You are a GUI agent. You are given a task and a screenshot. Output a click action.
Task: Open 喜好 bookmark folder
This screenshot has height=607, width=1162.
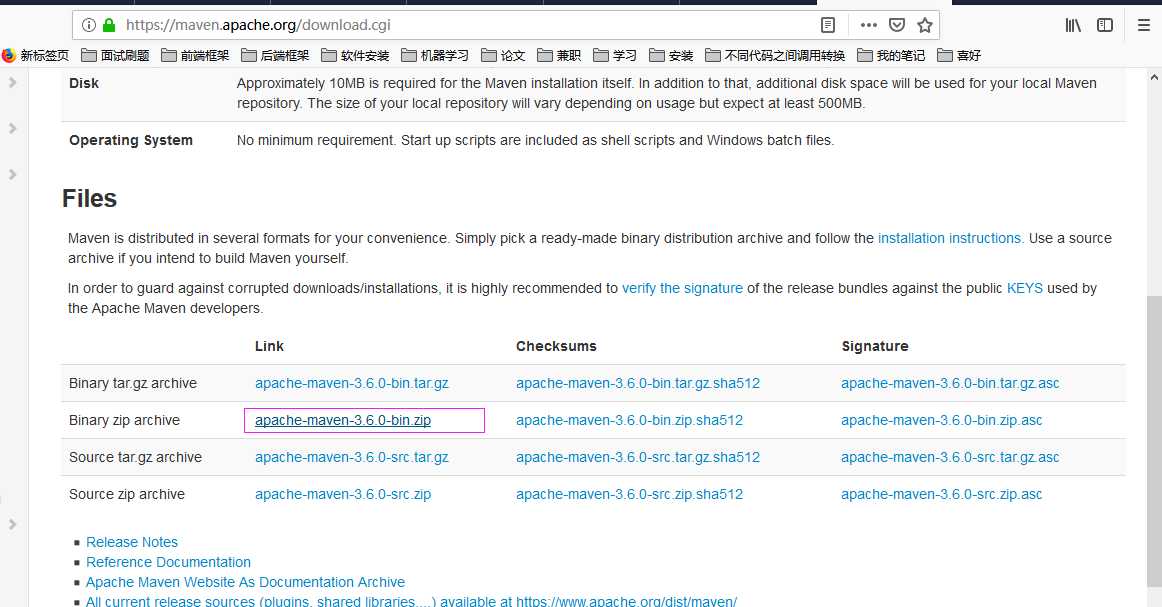959,56
